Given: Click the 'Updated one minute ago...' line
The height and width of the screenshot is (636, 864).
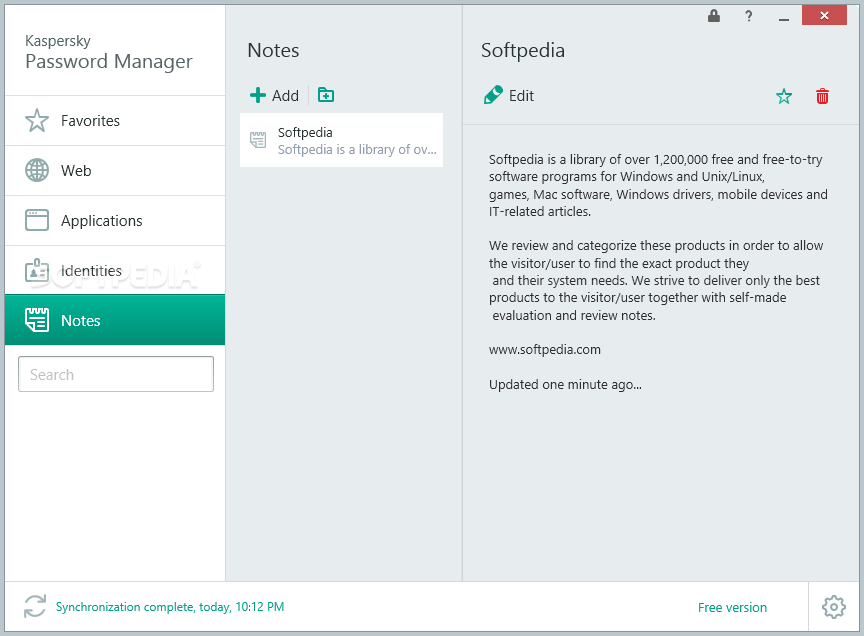Looking at the screenshot, I should [x=565, y=384].
